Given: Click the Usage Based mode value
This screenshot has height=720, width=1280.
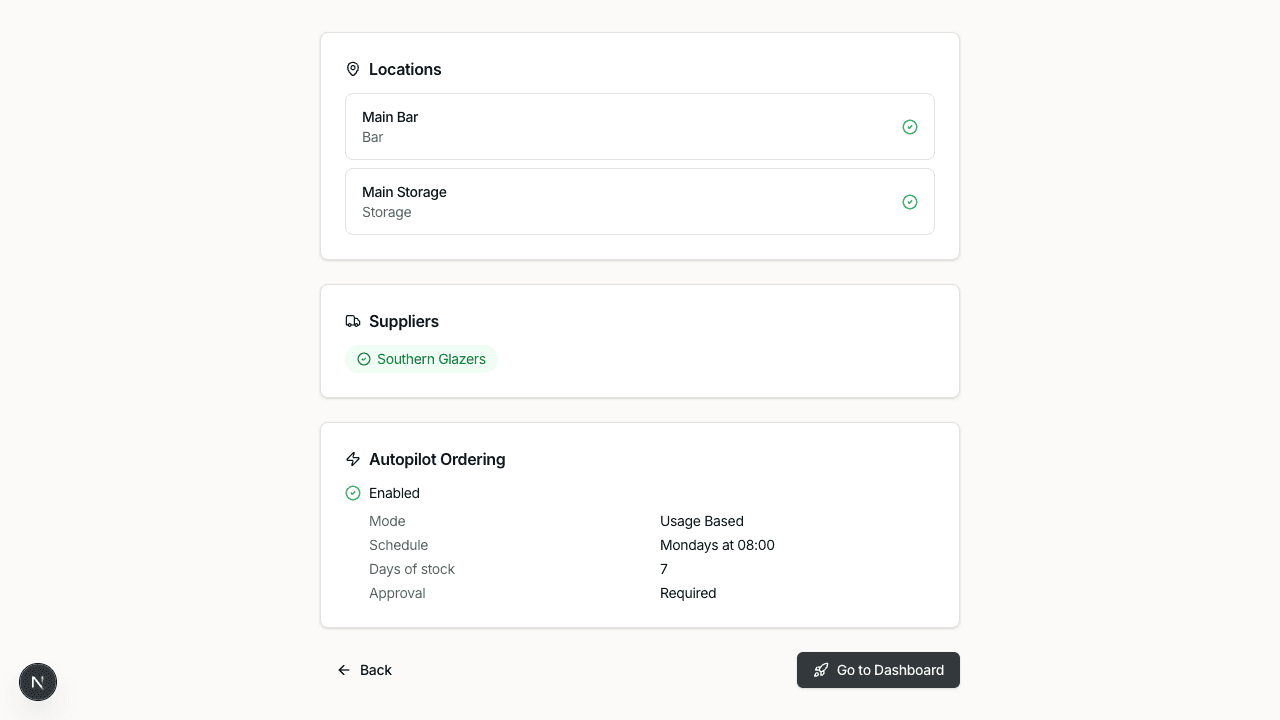Looking at the screenshot, I should pyautogui.click(x=702, y=521).
